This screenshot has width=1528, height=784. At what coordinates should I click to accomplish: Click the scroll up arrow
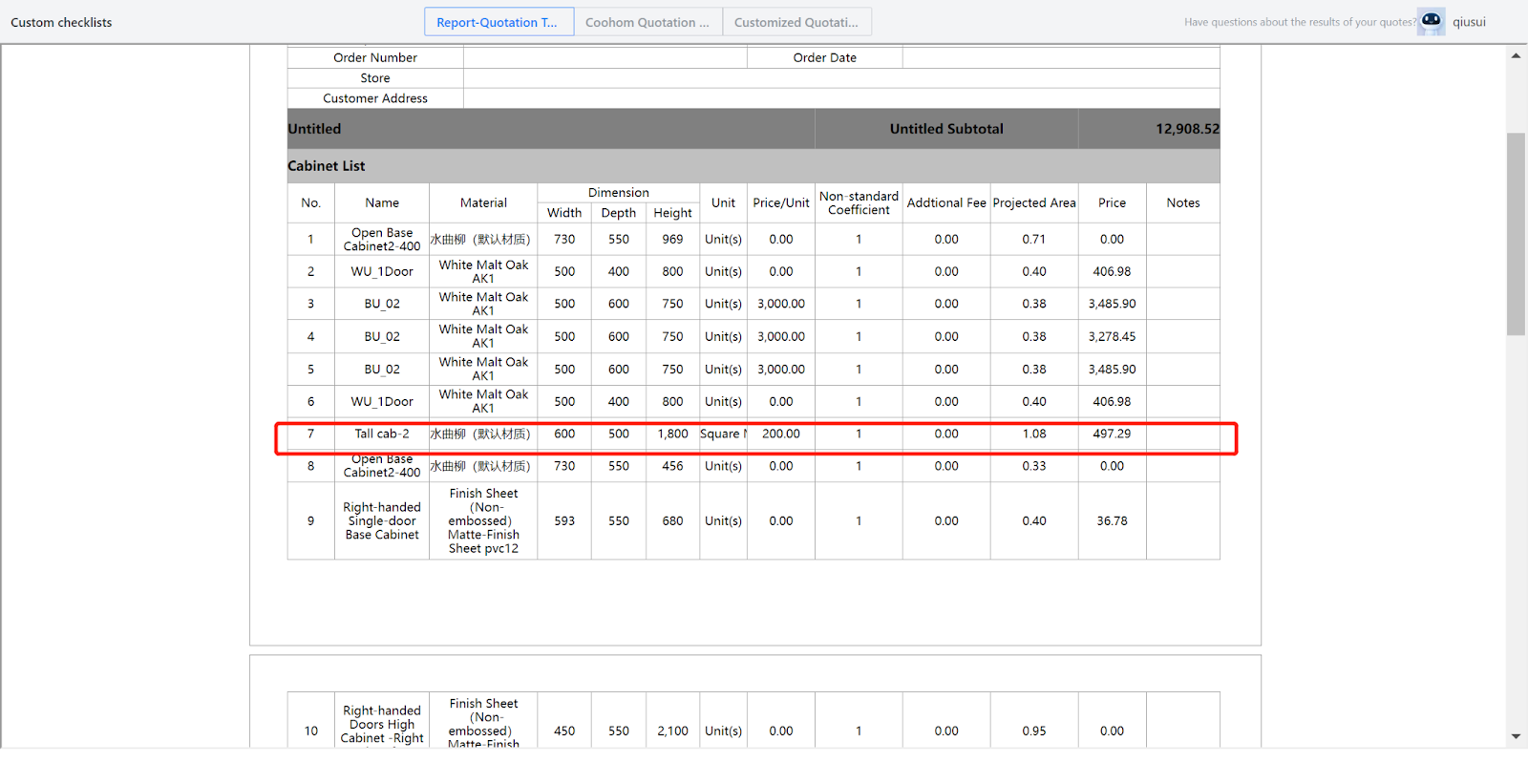click(1516, 56)
